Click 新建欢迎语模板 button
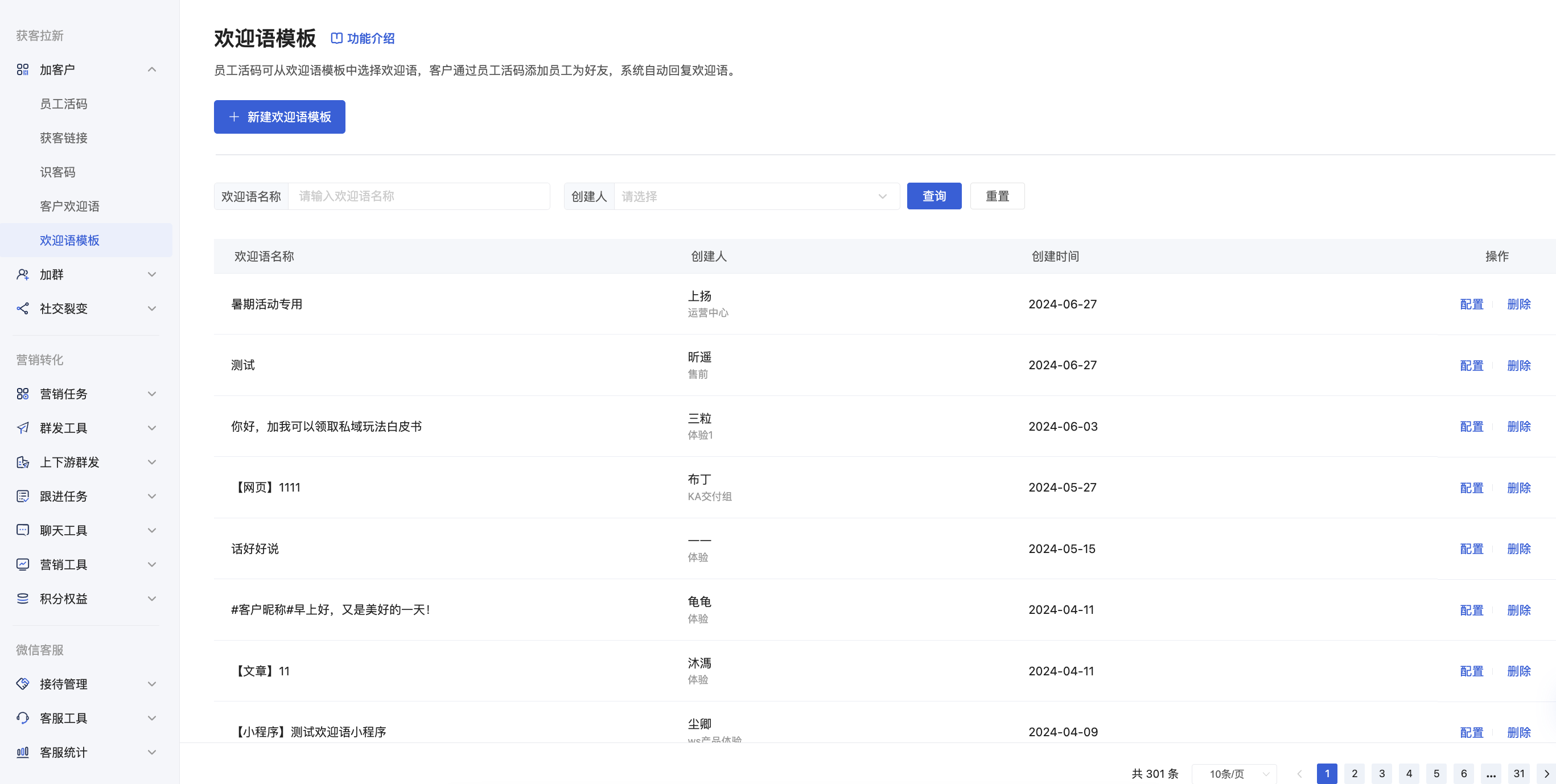Image resolution: width=1556 pixels, height=784 pixels. pos(279,117)
